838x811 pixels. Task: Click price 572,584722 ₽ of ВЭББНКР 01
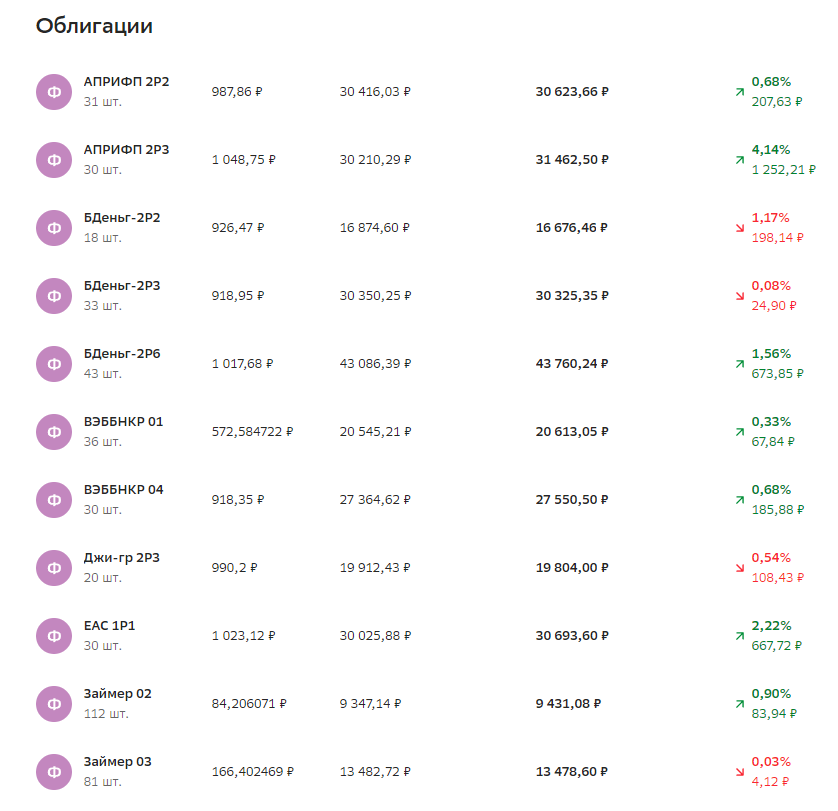coord(252,432)
